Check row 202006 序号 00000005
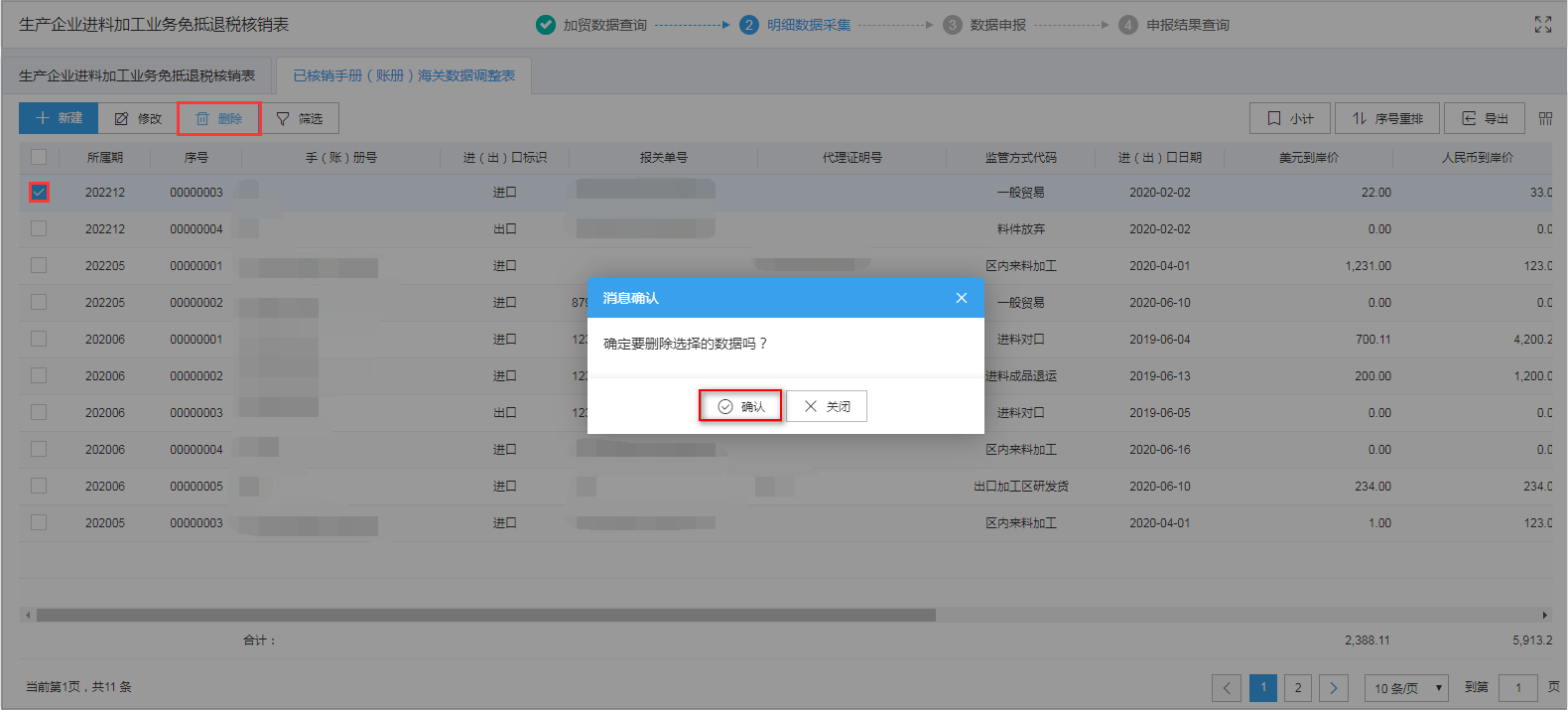The image size is (1568, 710). (x=39, y=486)
